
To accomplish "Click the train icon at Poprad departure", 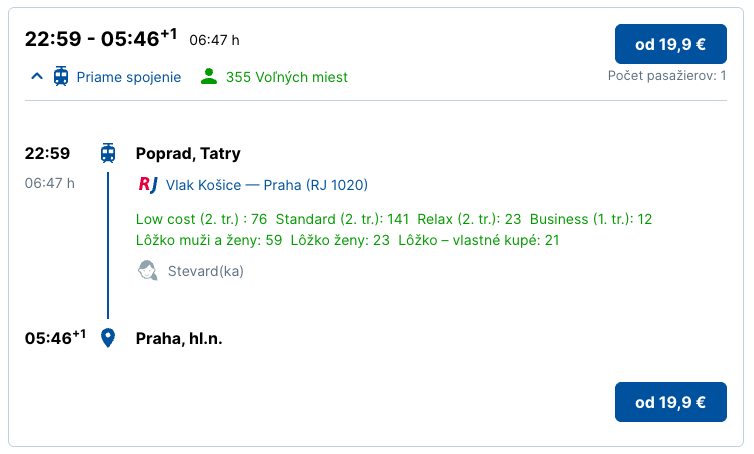I will click(x=108, y=153).
